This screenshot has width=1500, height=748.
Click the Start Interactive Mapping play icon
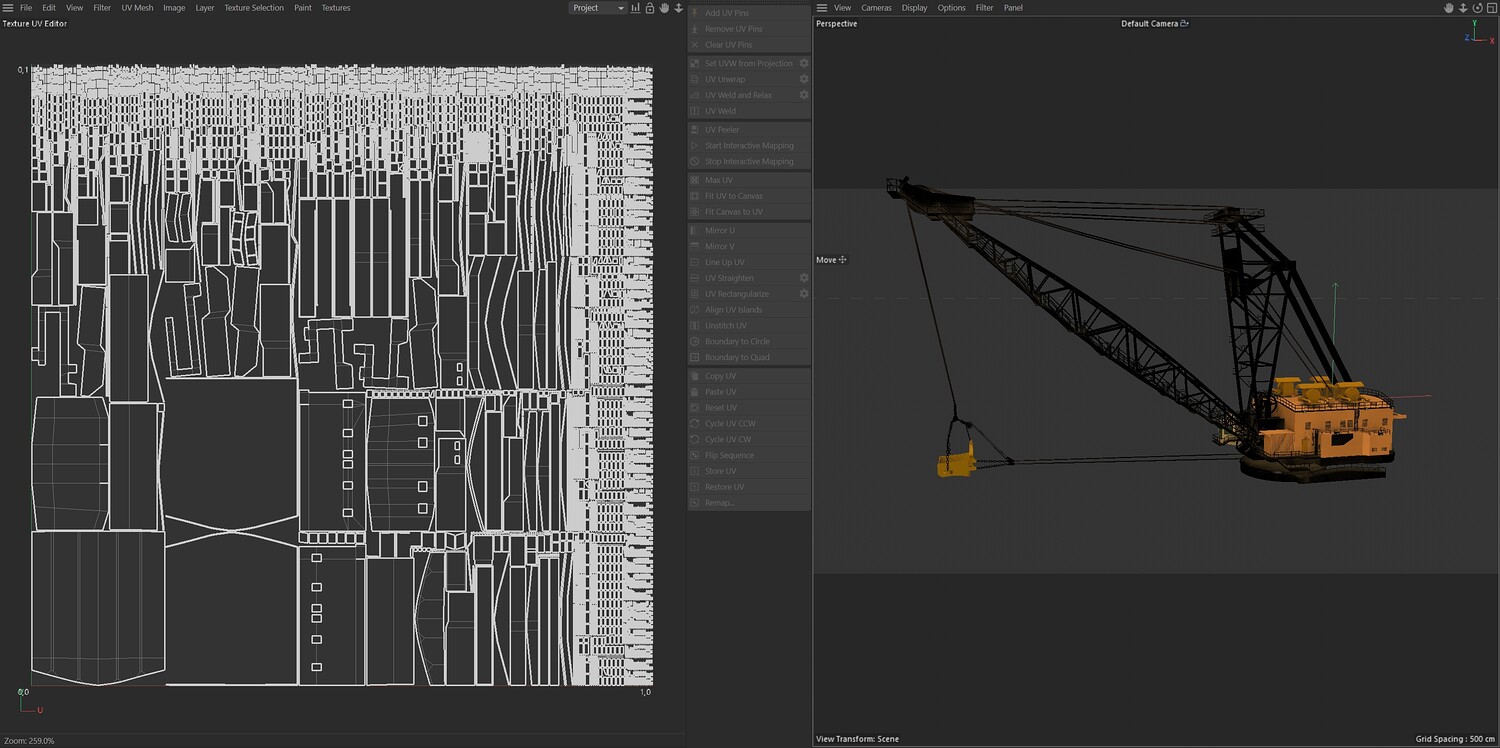point(695,146)
